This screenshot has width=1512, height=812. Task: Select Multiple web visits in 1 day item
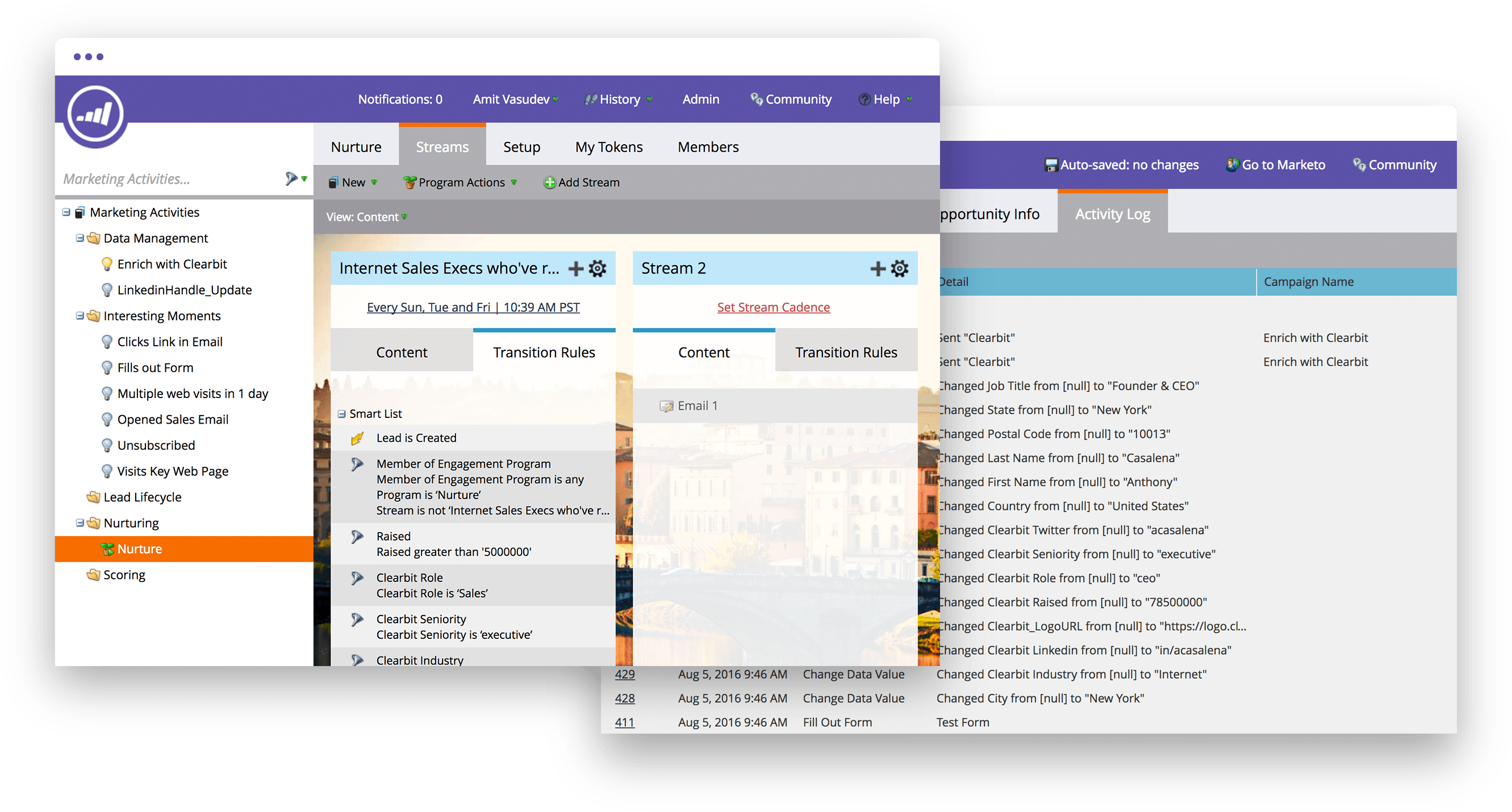click(193, 394)
